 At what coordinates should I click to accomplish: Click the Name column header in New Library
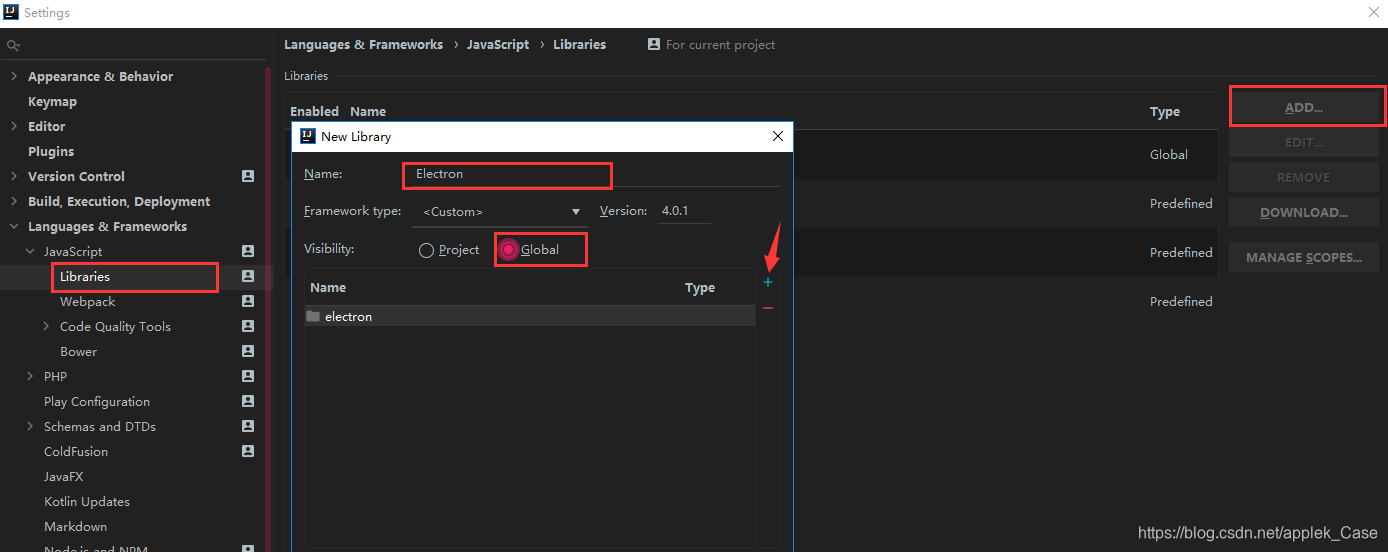click(x=328, y=287)
